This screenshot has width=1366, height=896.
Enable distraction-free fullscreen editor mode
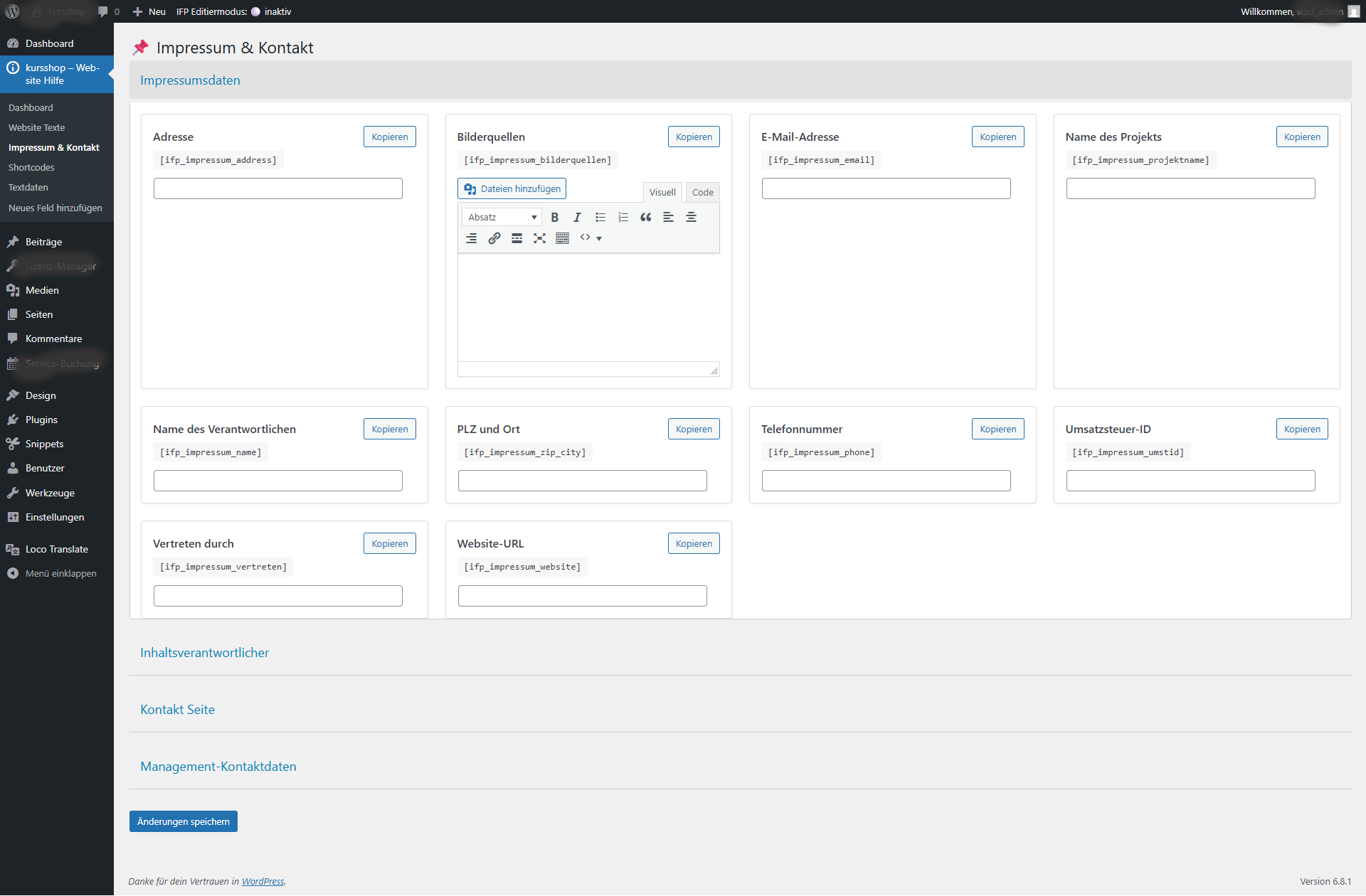[x=539, y=238]
